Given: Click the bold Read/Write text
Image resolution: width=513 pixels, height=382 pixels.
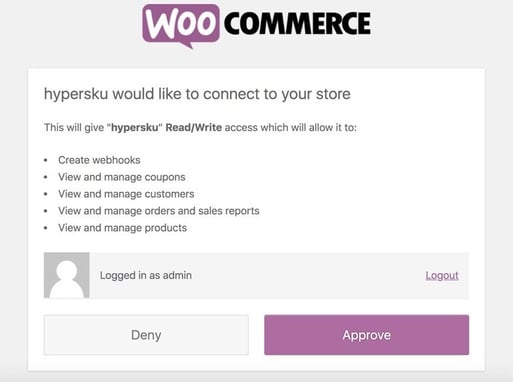Looking at the screenshot, I should pos(194,127).
